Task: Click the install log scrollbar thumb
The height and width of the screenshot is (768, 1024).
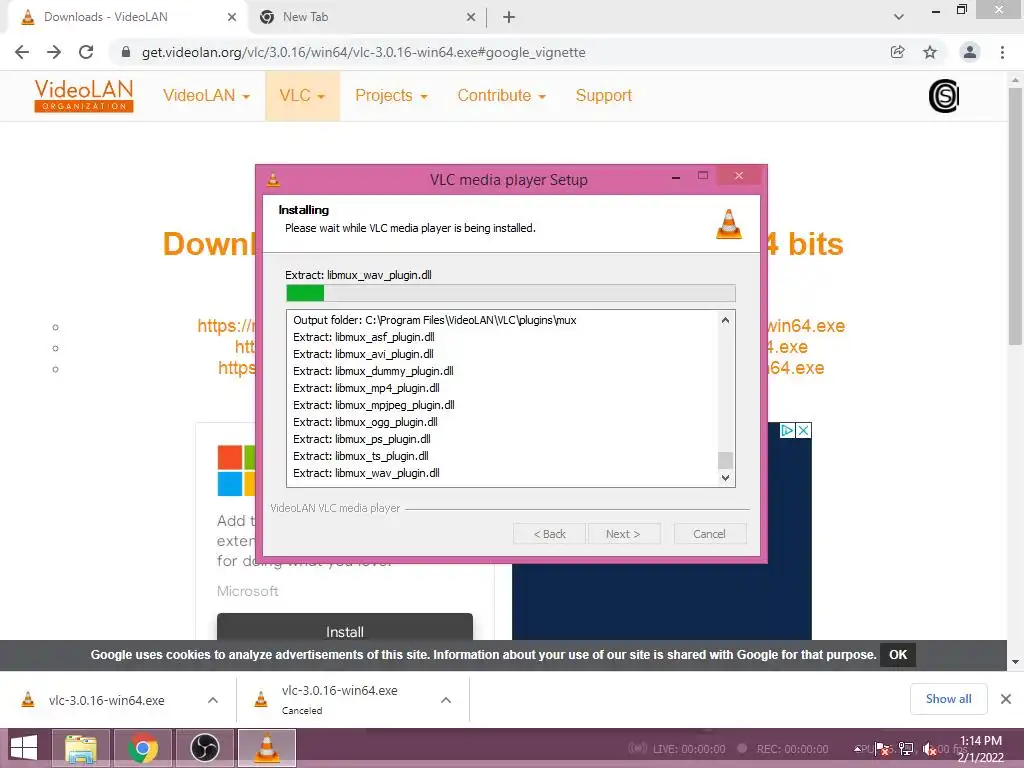Action: (x=726, y=460)
